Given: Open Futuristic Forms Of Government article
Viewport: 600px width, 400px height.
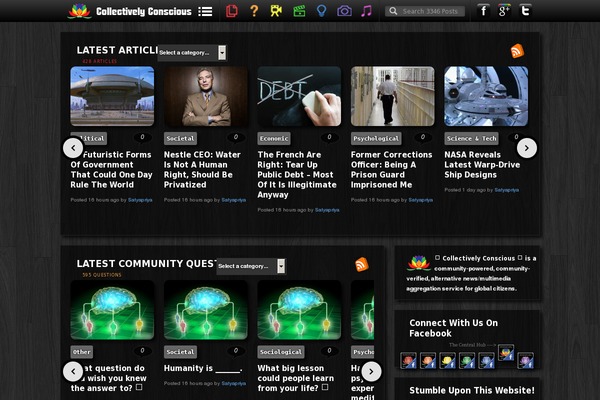Looking at the screenshot, I should 111,170.
